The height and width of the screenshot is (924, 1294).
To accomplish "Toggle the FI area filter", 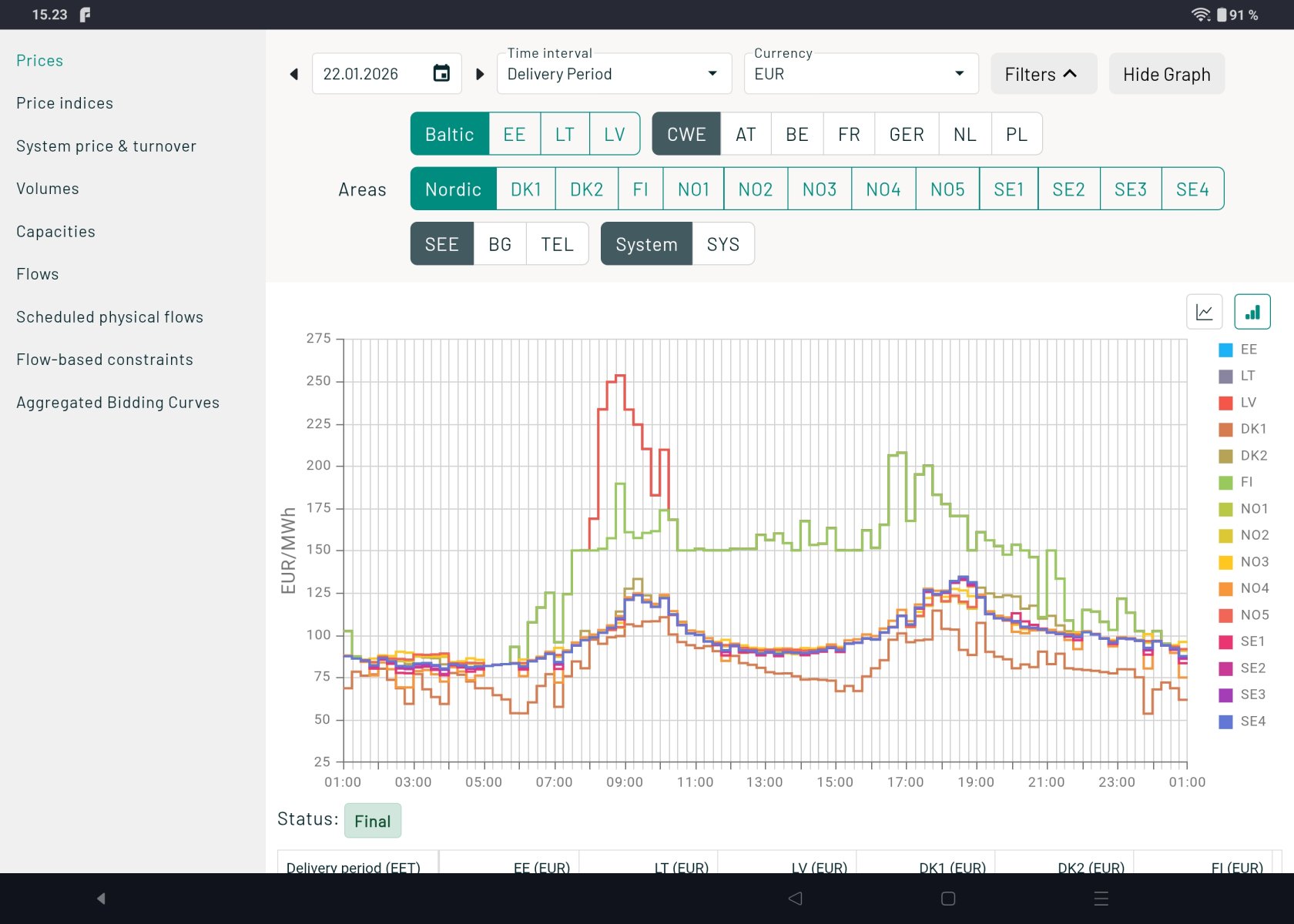I will coord(640,189).
